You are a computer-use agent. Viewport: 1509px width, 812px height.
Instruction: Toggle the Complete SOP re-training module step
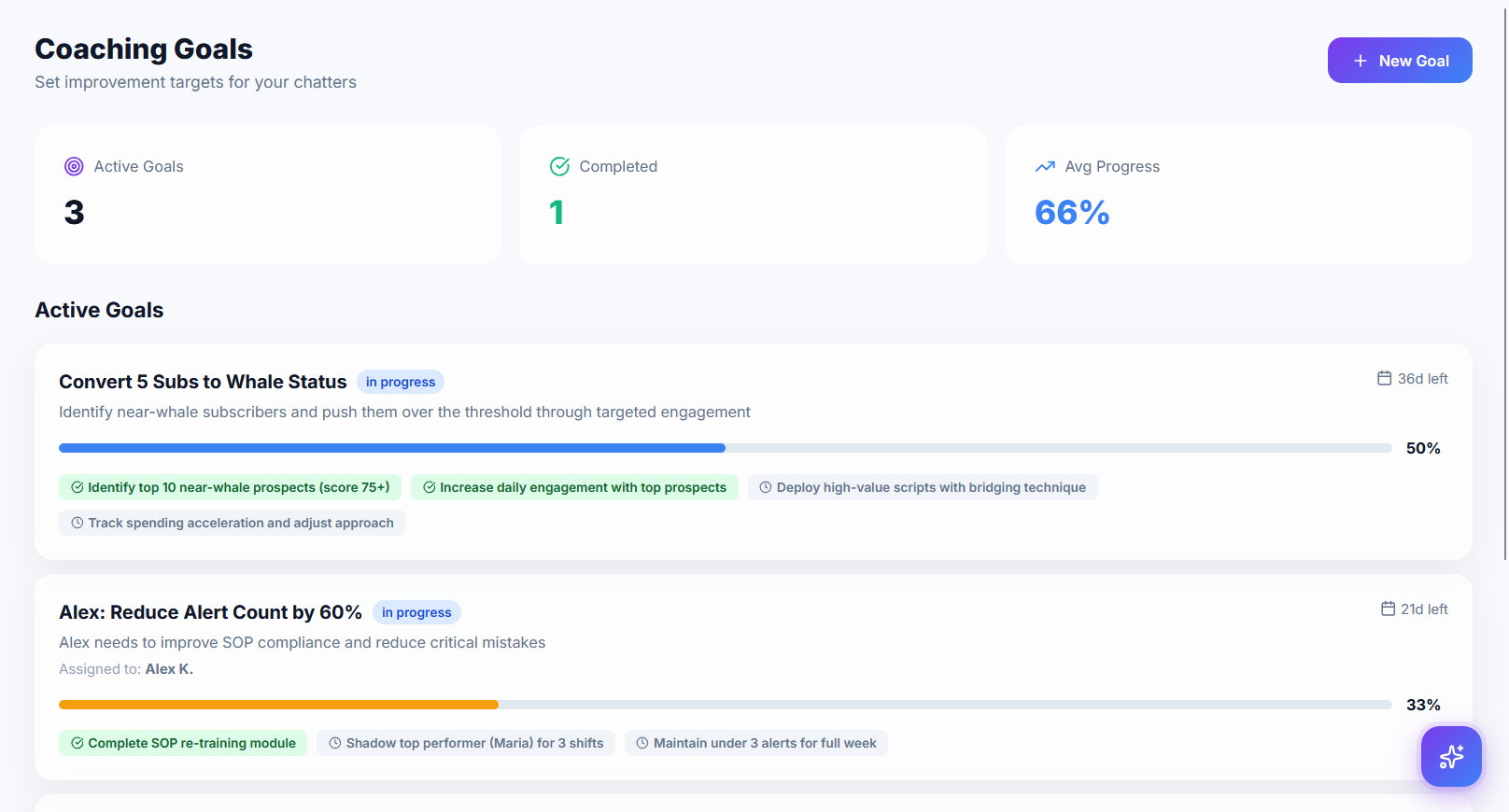(183, 743)
